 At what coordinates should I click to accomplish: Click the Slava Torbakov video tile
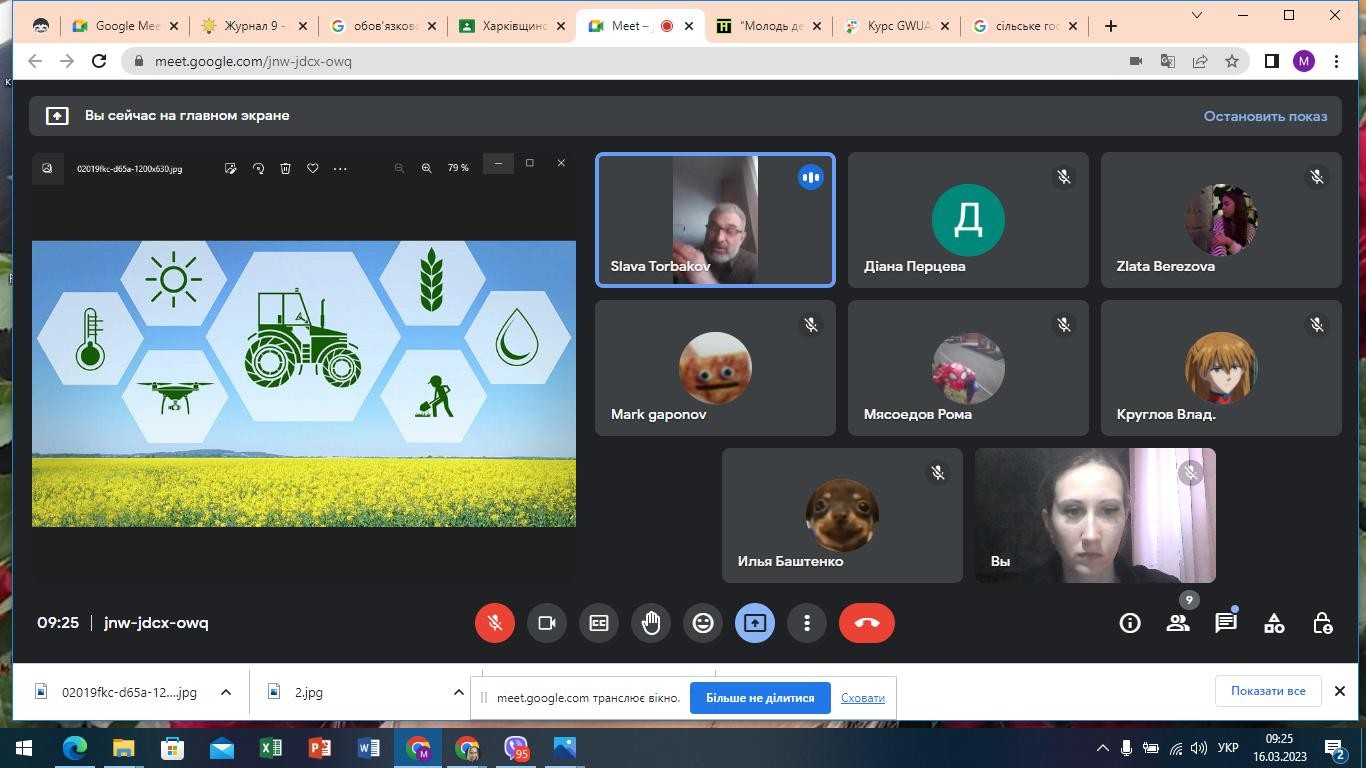[x=715, y=220]
